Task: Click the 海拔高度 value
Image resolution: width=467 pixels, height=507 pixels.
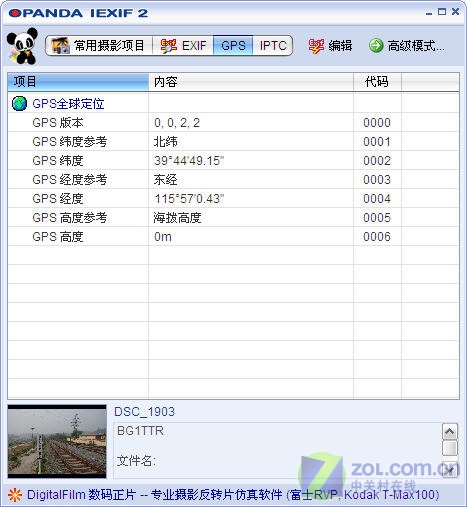Action: [x=177, y=218]
